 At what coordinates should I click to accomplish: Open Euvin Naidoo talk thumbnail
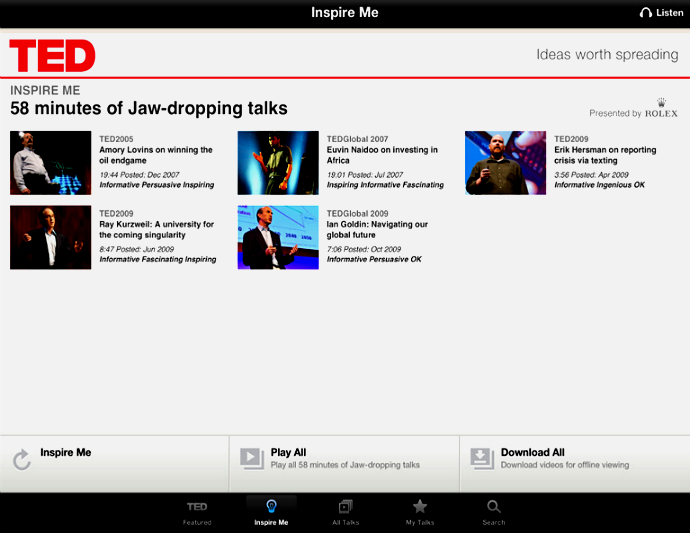(278, 162)
